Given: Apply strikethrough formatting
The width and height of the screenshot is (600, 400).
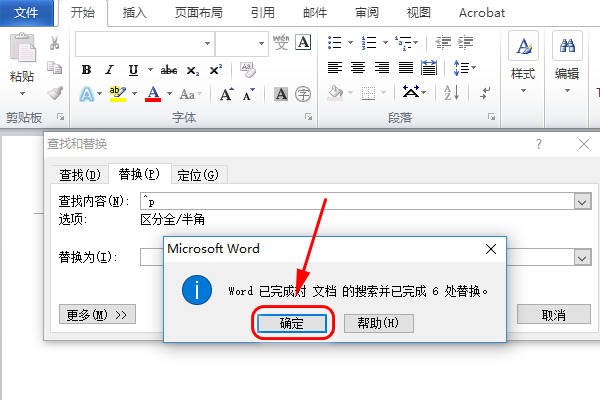Looking at the screenshot, I should click(x=169, y=70).
